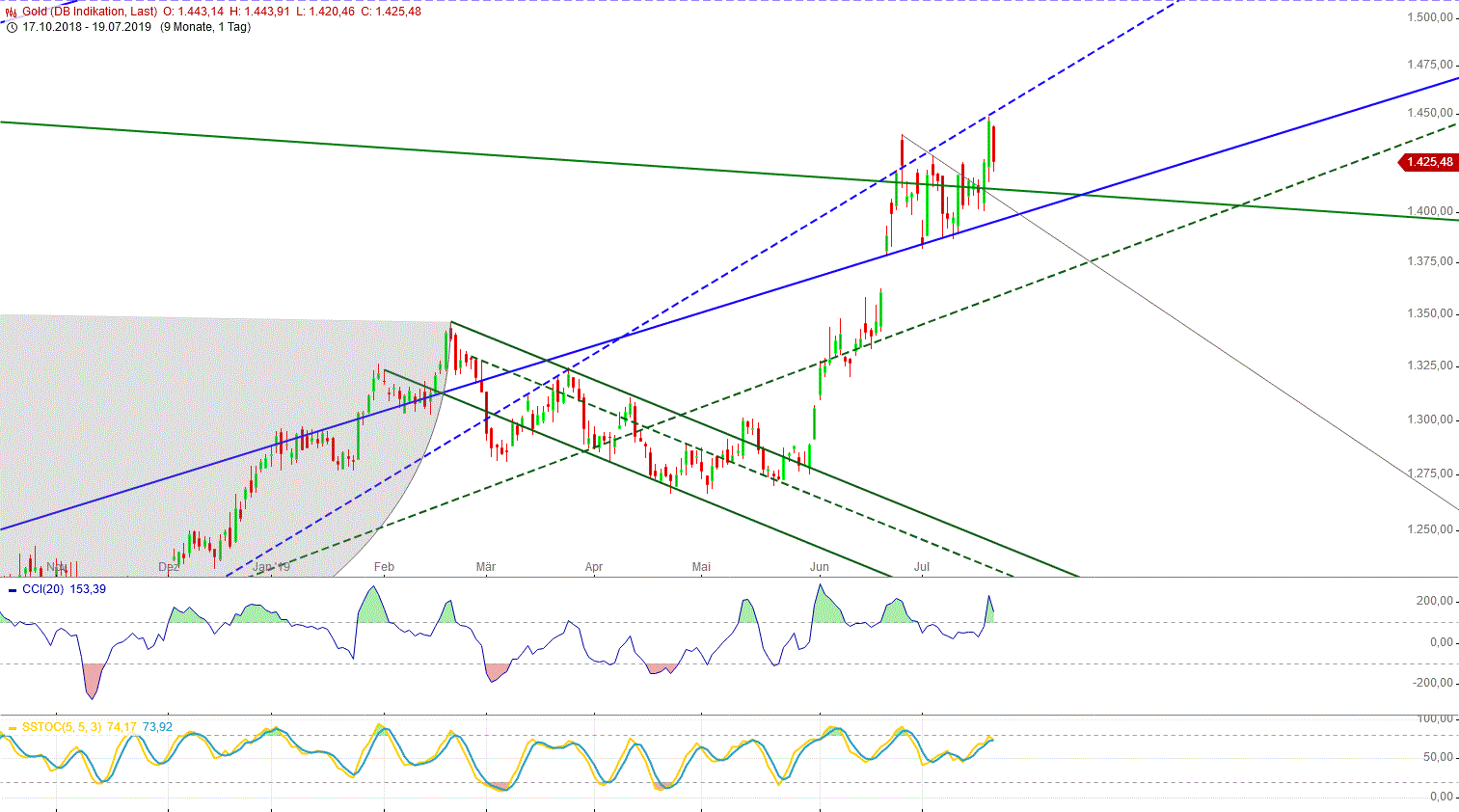
Task: Click the clock icon beside the date range
Action: (12, 27)
